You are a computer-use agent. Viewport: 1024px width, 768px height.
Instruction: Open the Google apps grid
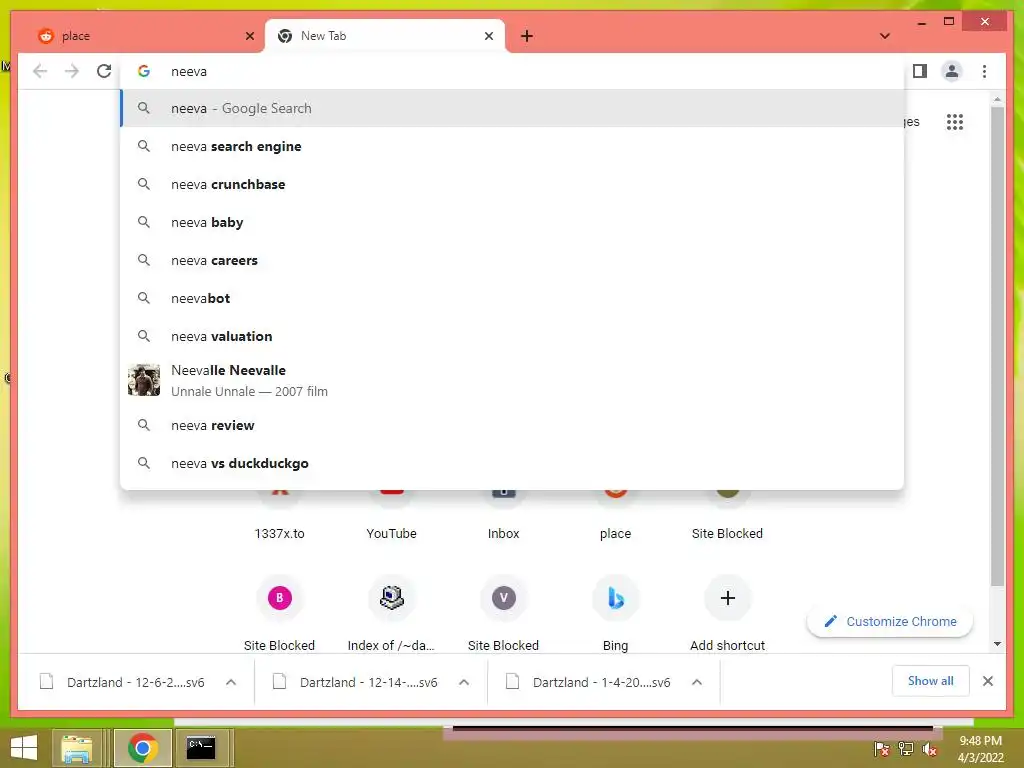[x=954, y=121]
